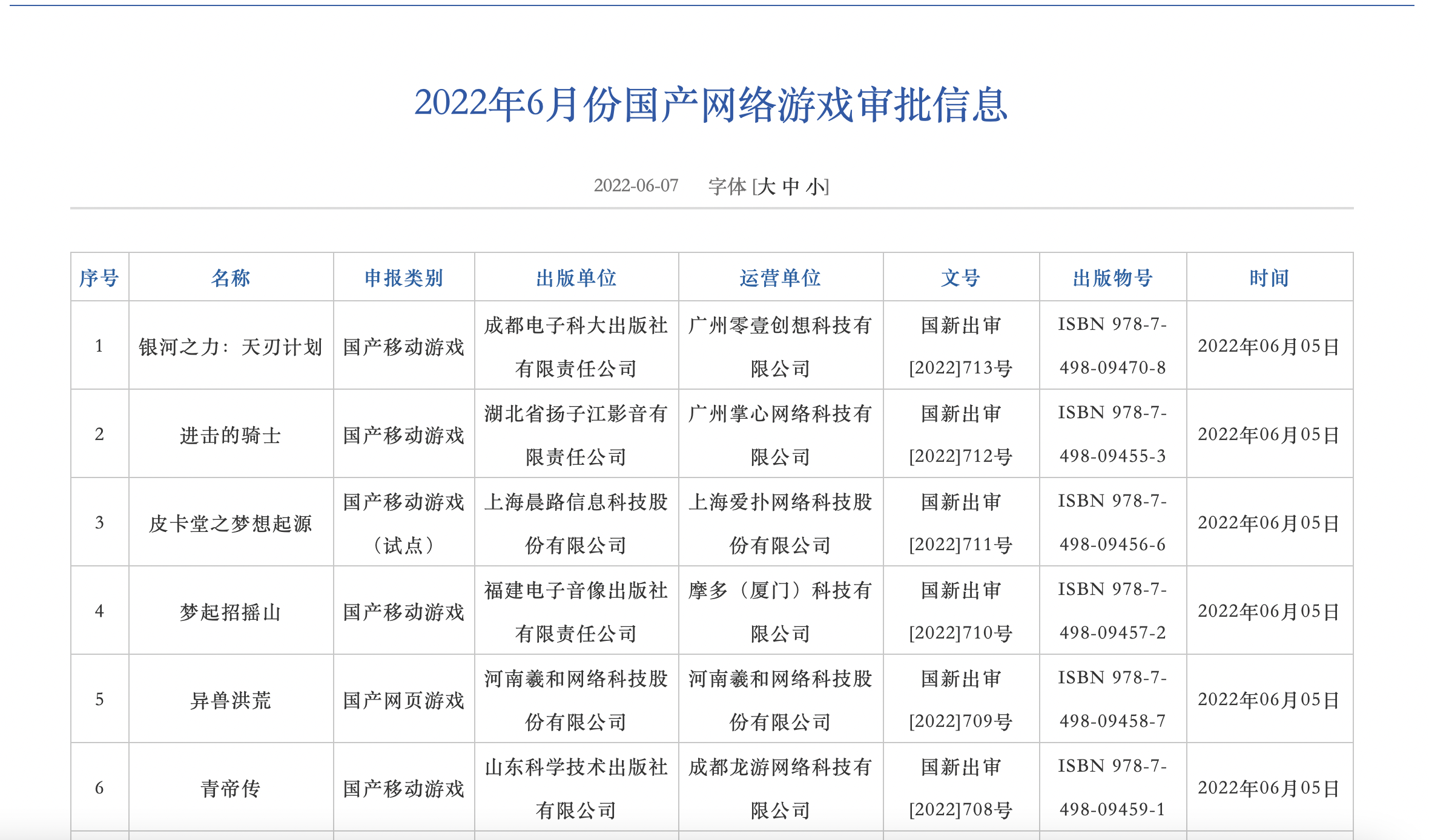Screen dimensions: 1429x840
Task: Click operator 成都龙游网络科技有限公司
Action: [x=781, y=789]
